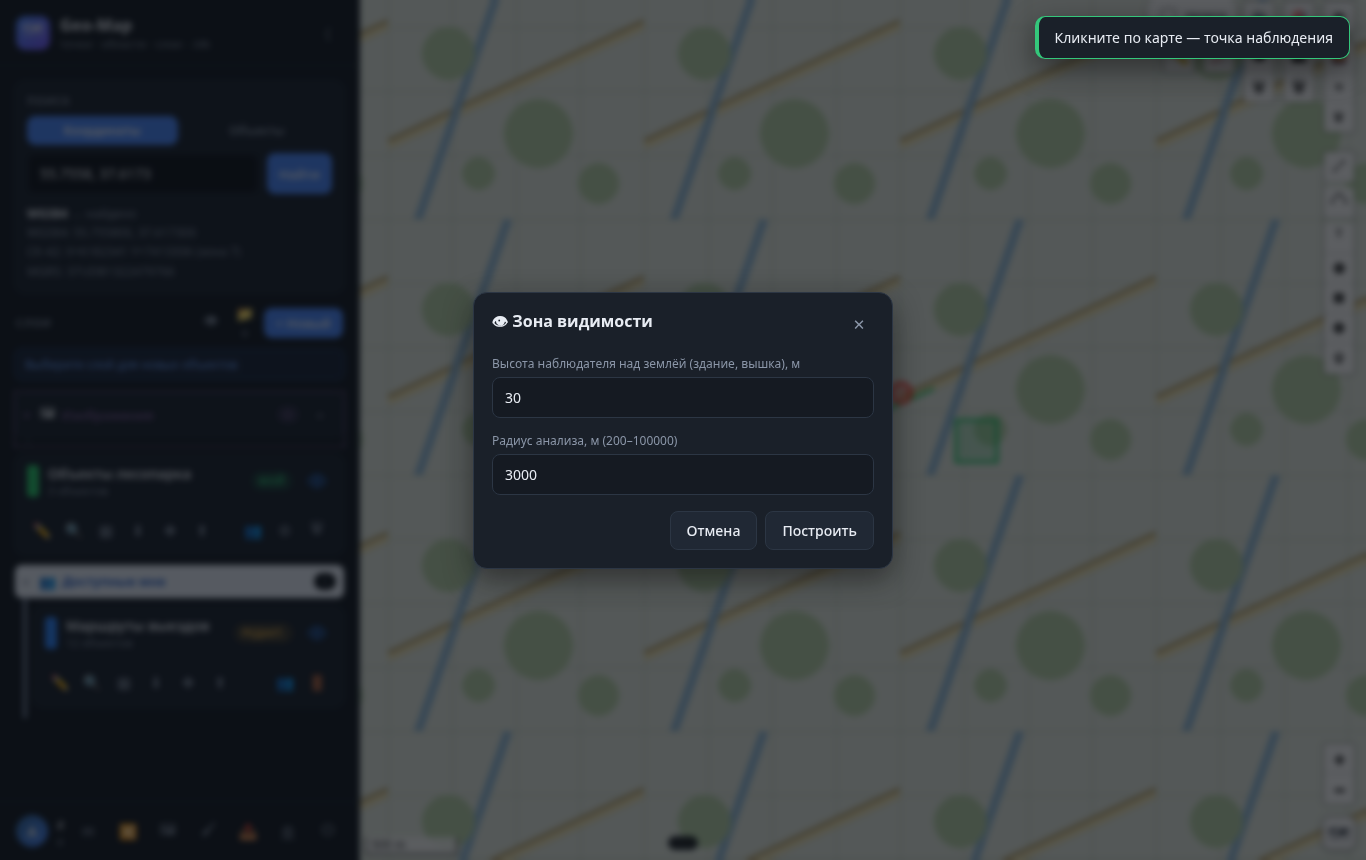Click the red icon in the bottom sidebar toolbar

point(247,831)
